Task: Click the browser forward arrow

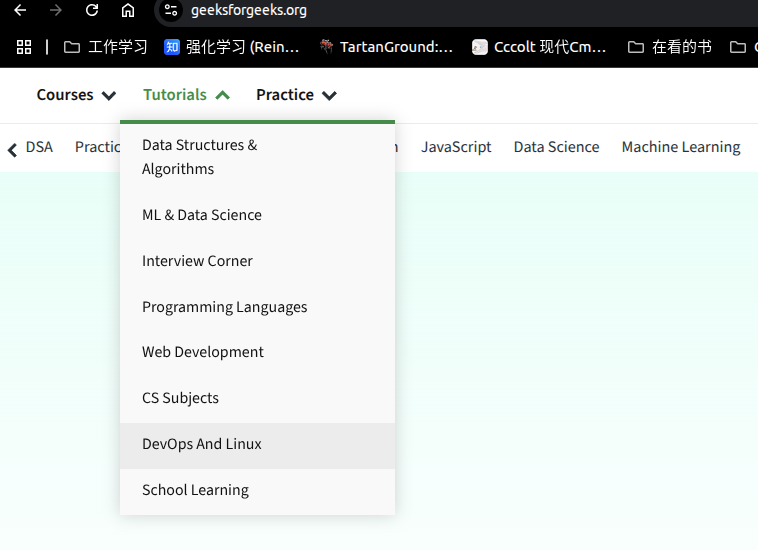Action: click(x=56, y=10)
